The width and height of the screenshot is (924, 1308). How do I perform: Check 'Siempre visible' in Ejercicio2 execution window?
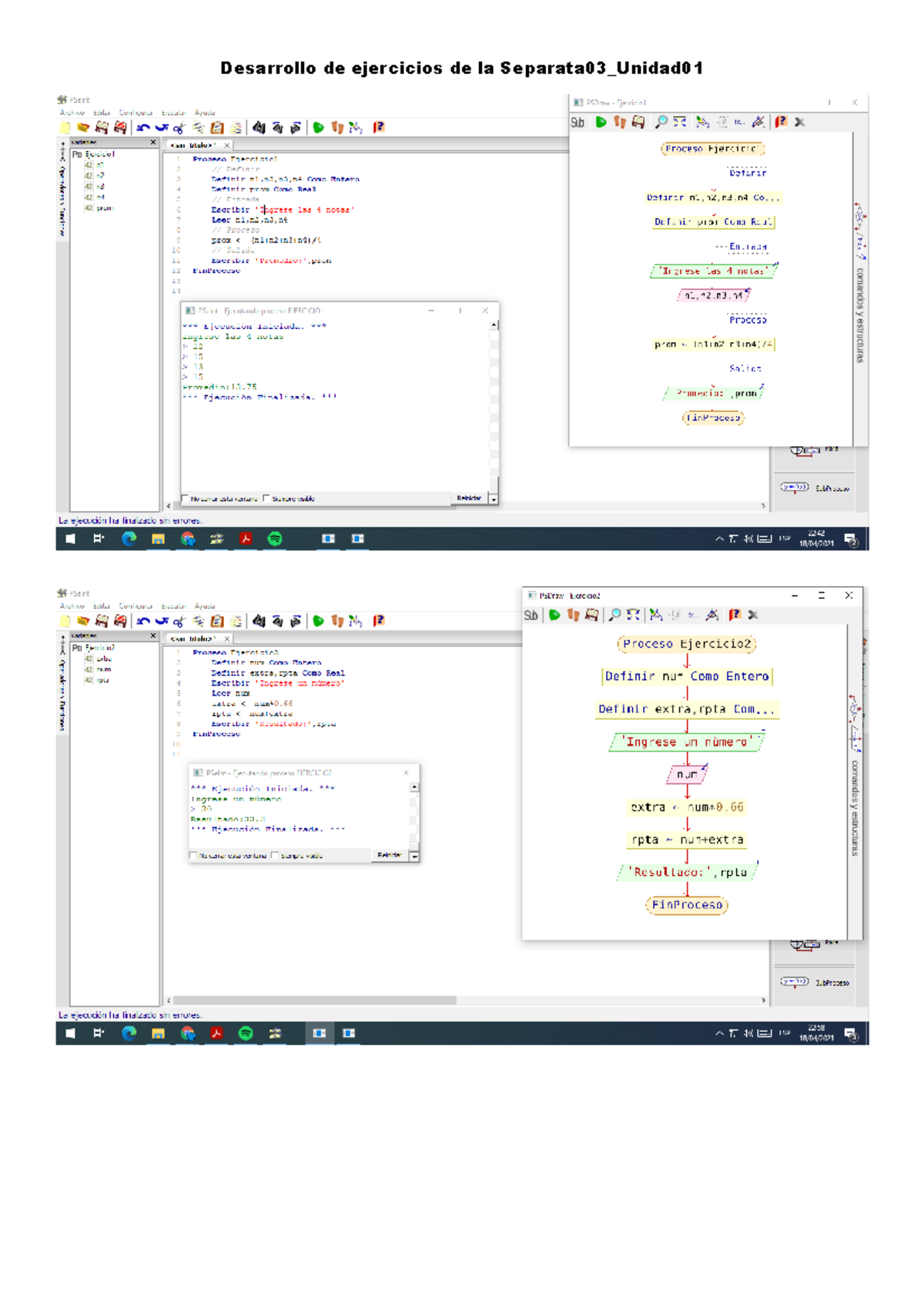(x=274, y=855)
